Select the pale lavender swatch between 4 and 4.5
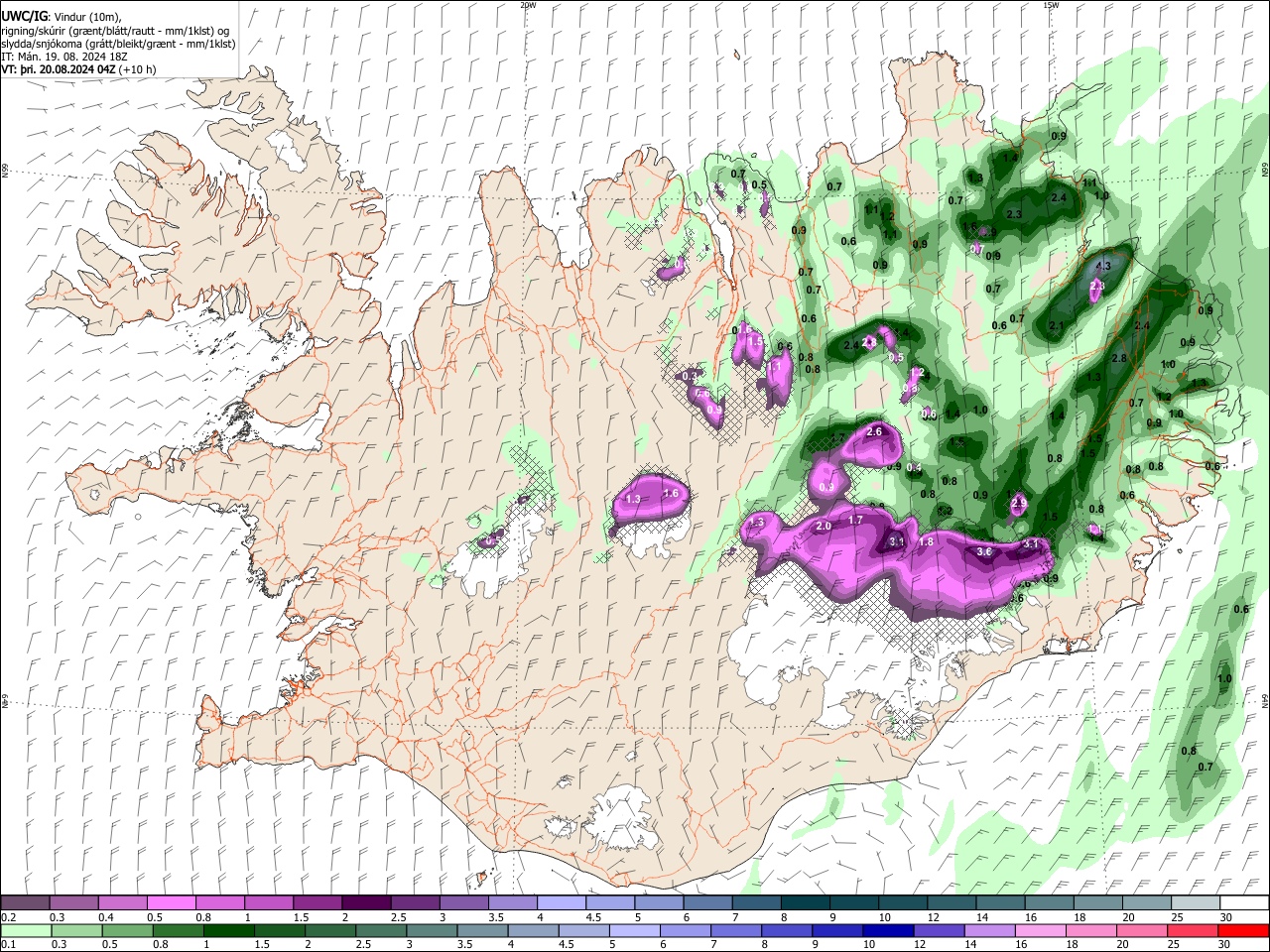This screenshot has width=1270, height=952. (x=562, y=903)
